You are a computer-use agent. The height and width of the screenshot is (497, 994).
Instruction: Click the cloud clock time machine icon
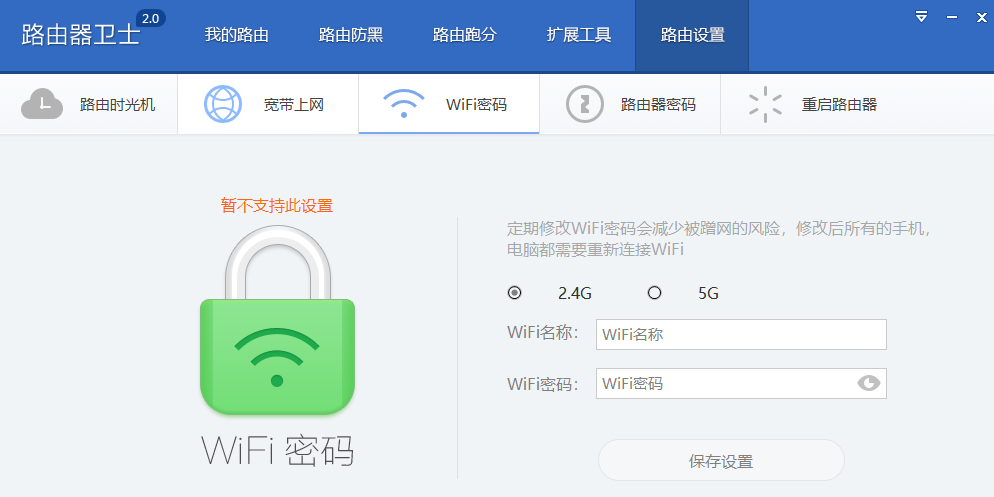click(42, 105)
